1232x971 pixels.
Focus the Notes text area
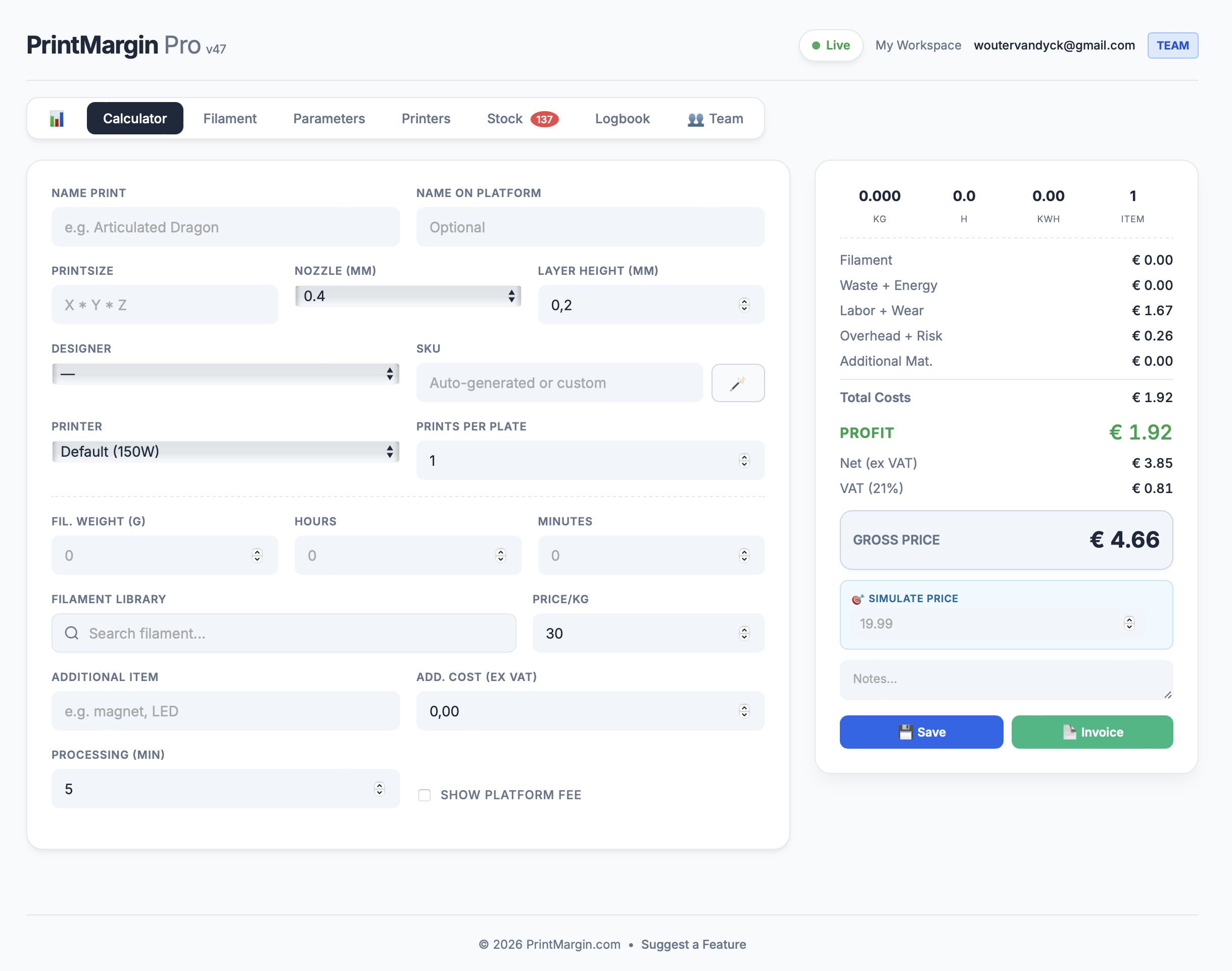pyautogui.click(x=1006, y=680)
